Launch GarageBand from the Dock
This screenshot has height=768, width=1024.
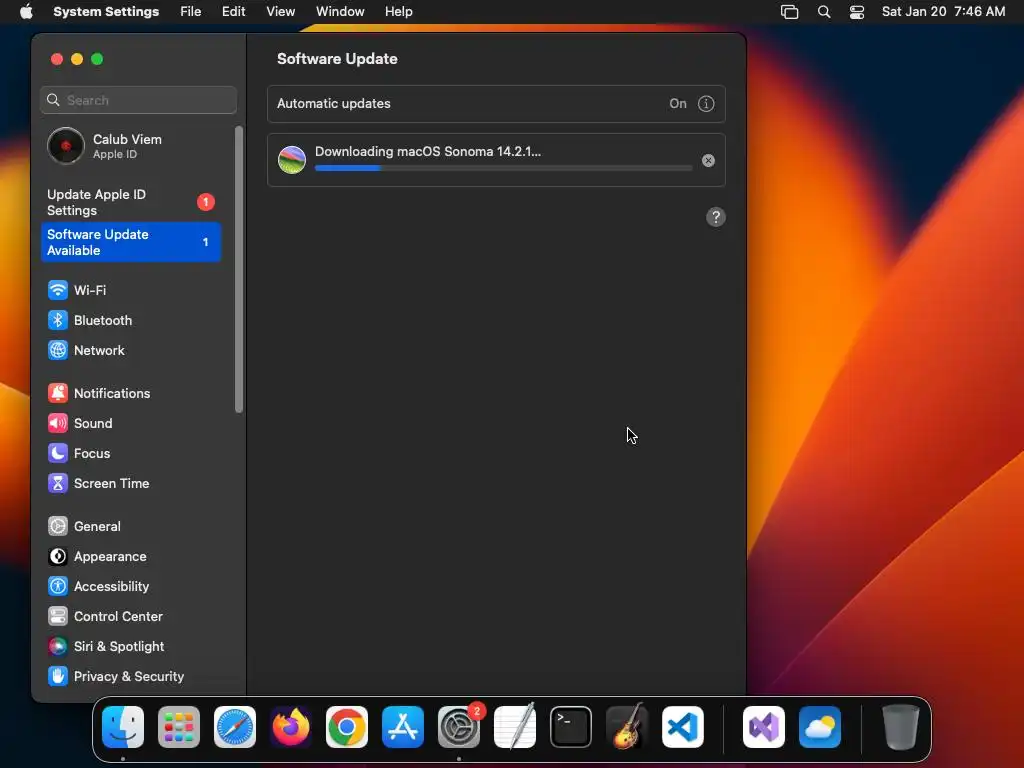[627, 727]
